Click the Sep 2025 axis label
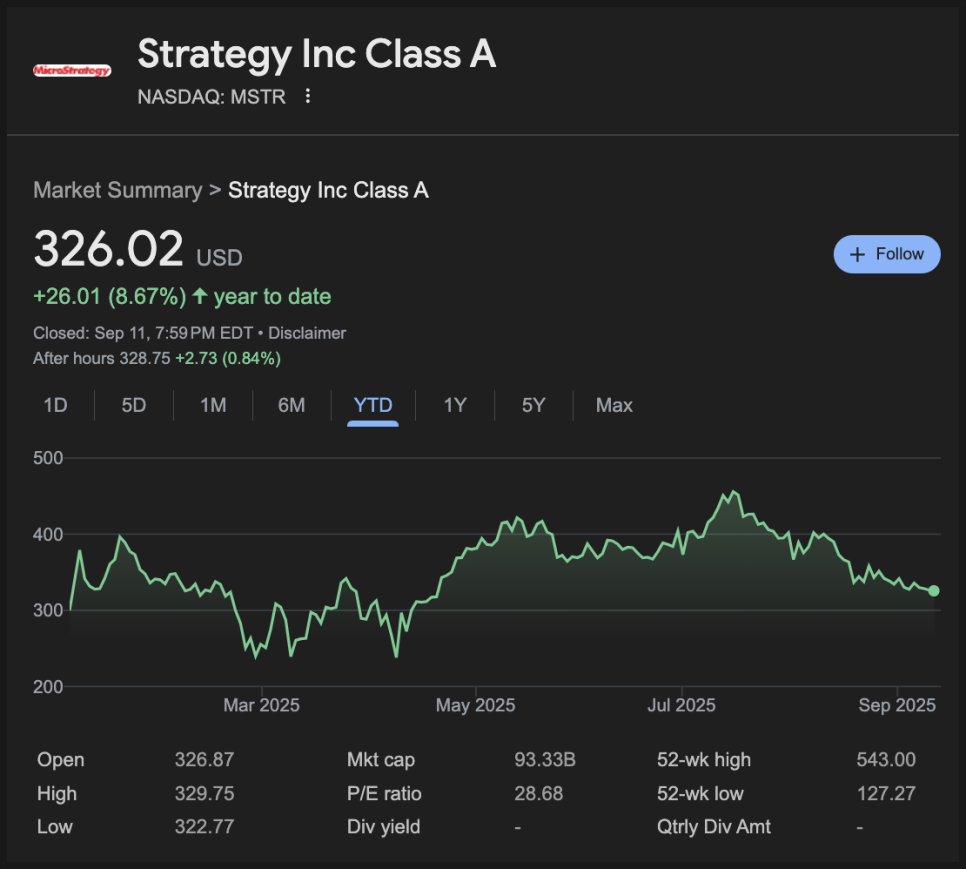The image size is (966, 869). point(897,705)
